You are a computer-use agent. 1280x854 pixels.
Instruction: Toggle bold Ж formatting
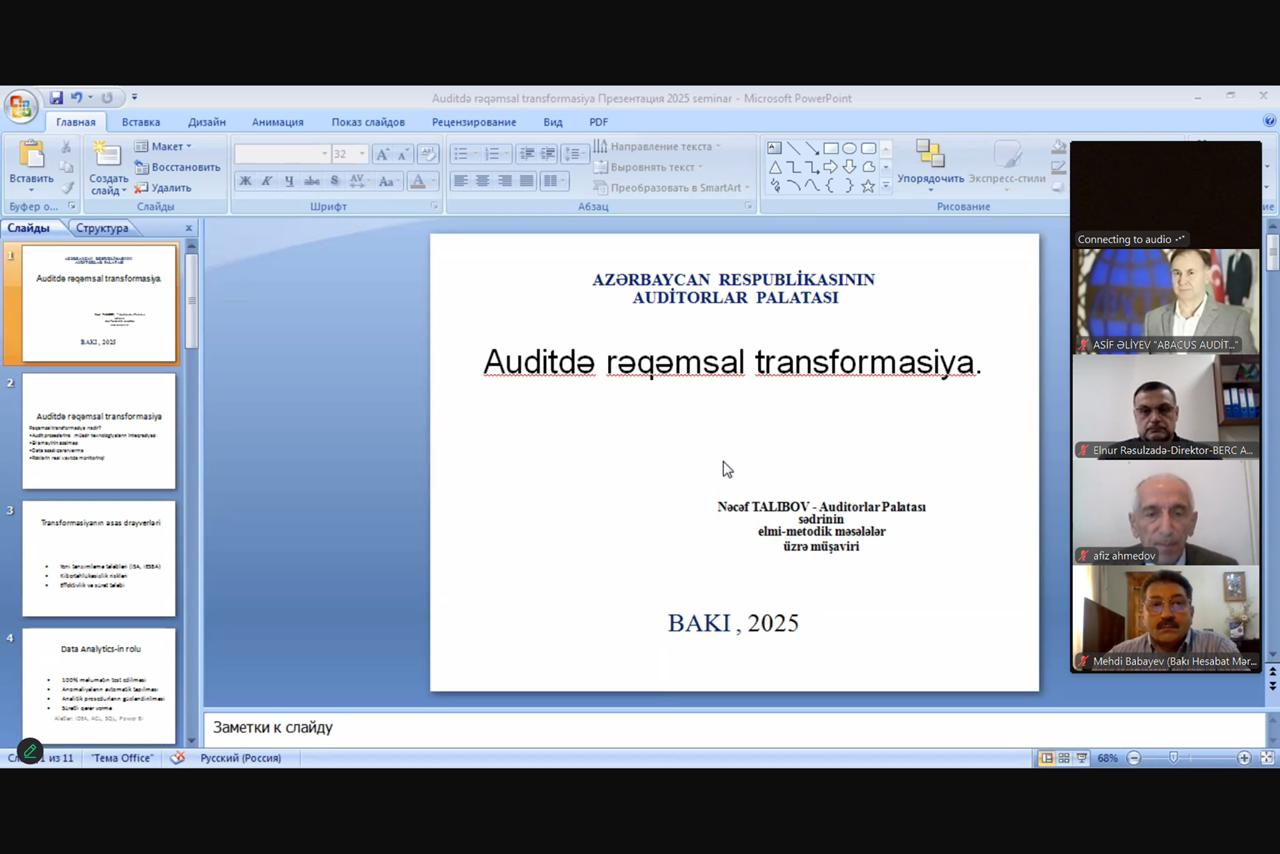click(x=245, y=181)
